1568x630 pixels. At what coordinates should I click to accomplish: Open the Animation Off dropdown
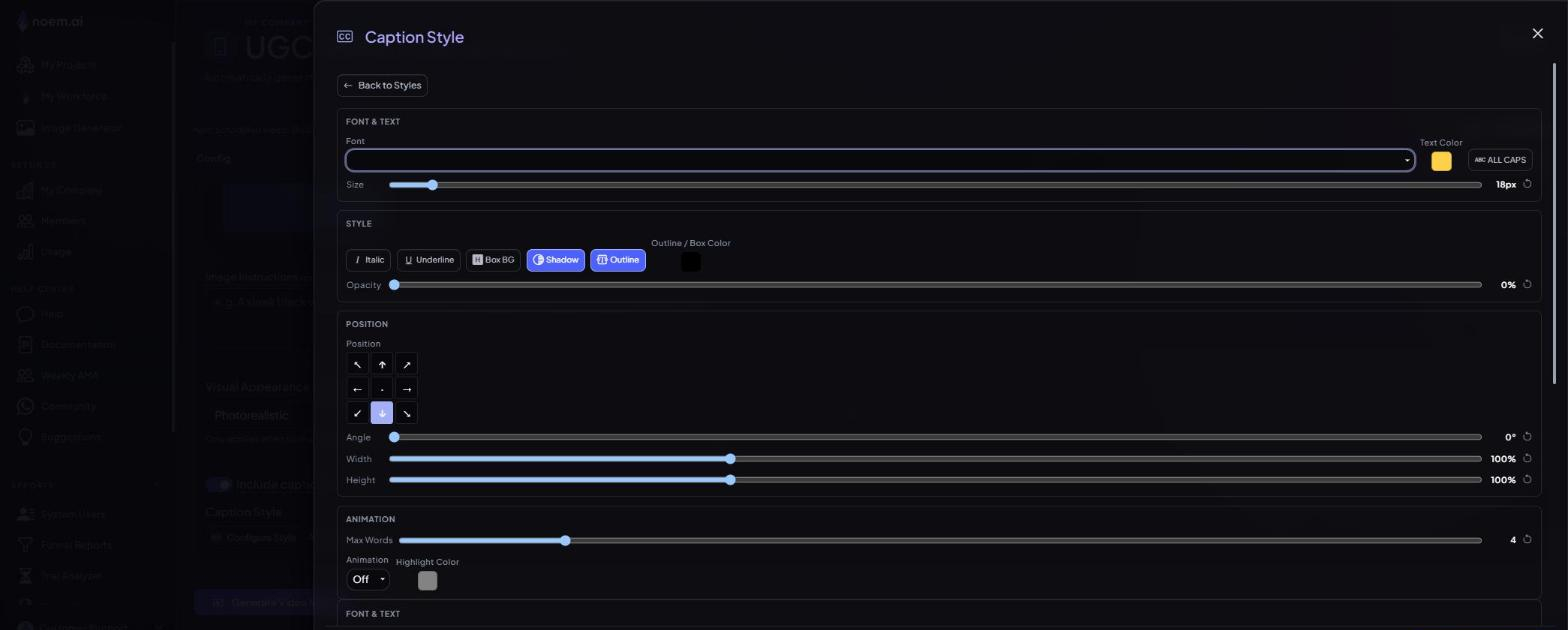[x=367, y=579]
